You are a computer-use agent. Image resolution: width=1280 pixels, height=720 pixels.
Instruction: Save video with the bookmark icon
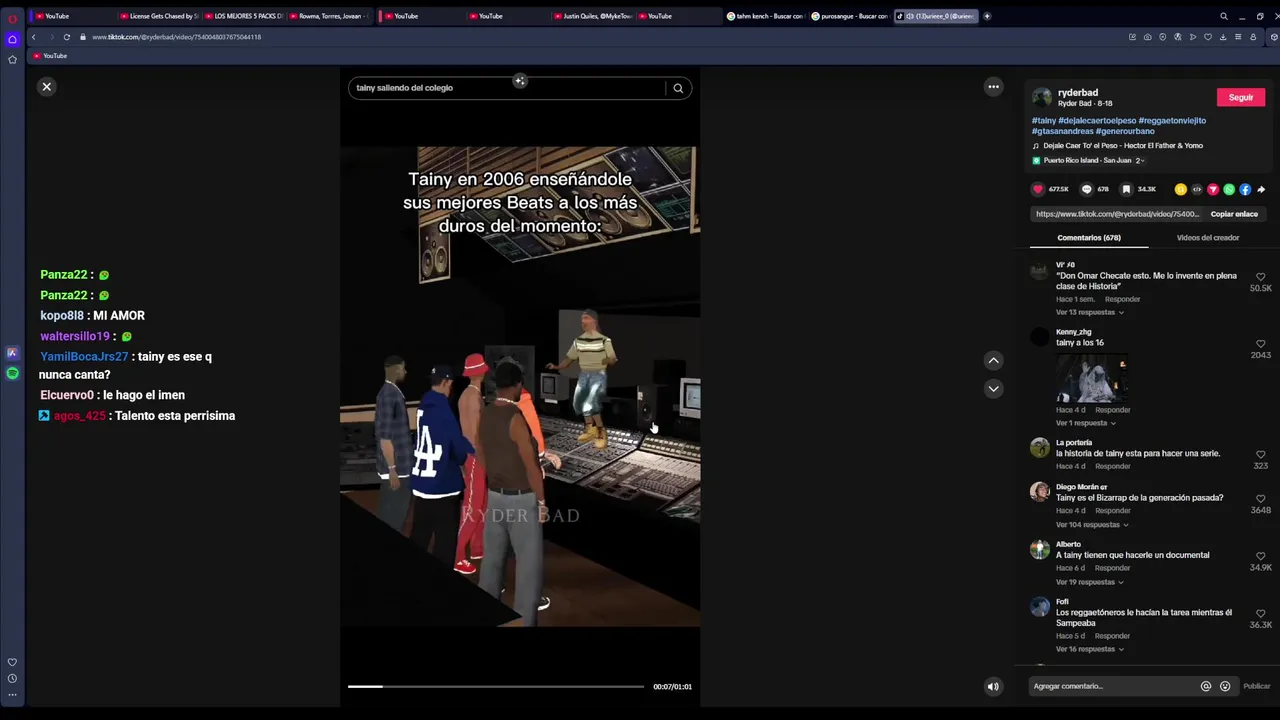(1126, 189)
